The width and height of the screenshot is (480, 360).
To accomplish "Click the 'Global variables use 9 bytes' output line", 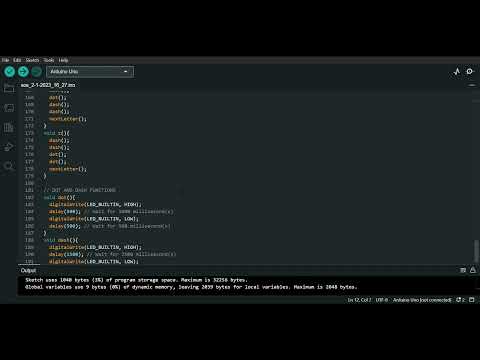I will pos(191,287).
